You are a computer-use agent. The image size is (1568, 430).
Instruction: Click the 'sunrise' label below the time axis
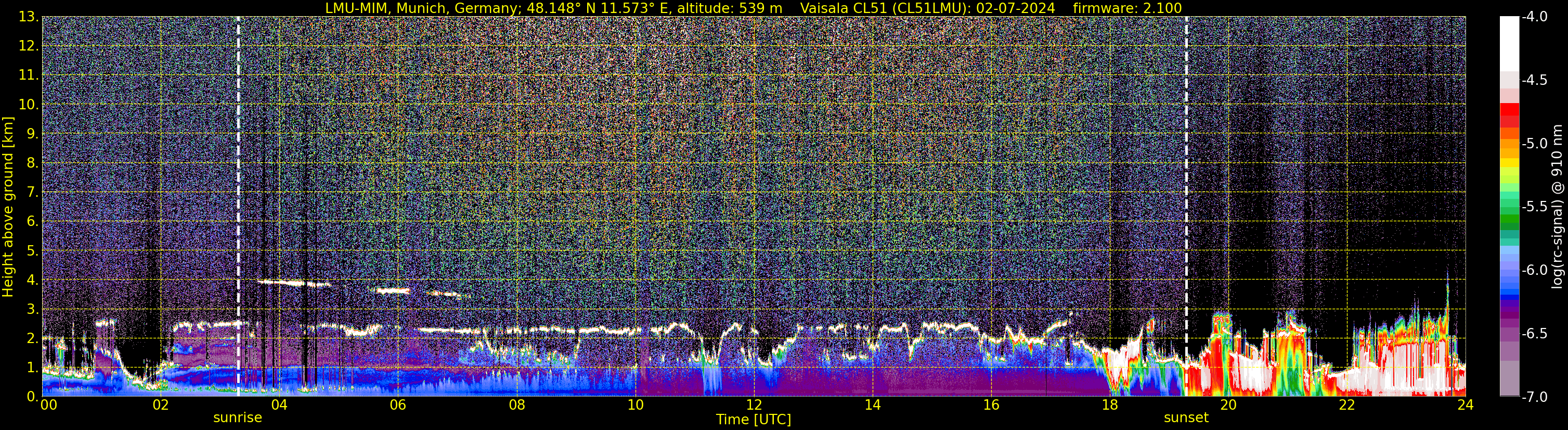click(x=237, y=418)
